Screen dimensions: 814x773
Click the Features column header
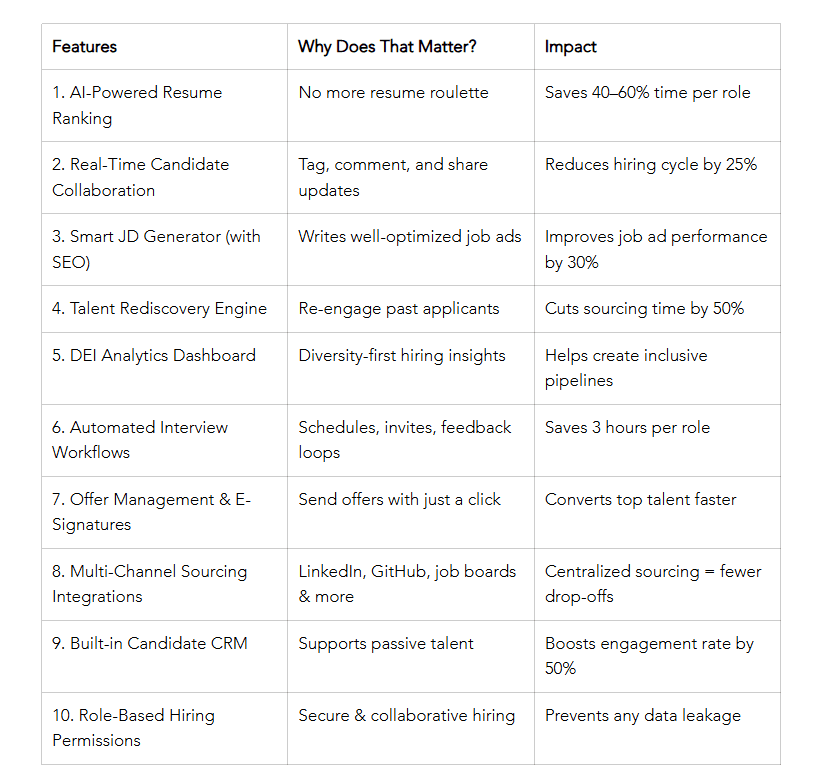(164, 47)
